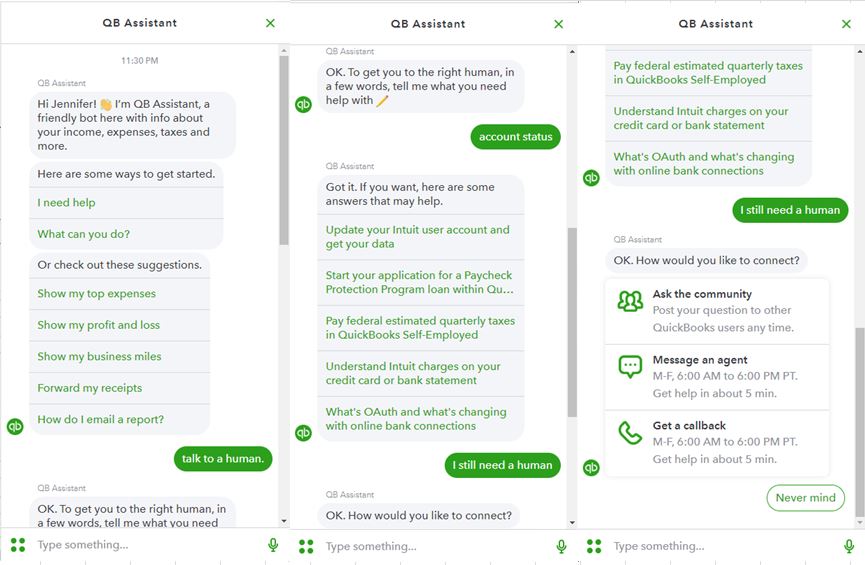Click the microphone icon in the right chat panel
Viewport: 865px width, 565px height.
pos(849,546)
